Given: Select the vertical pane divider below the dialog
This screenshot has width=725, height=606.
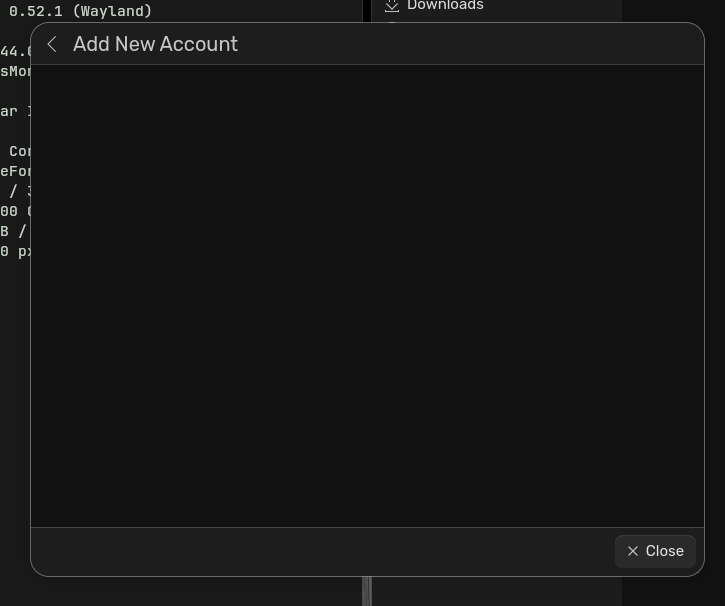Looking at the screenshot, I should pos(367,591).
